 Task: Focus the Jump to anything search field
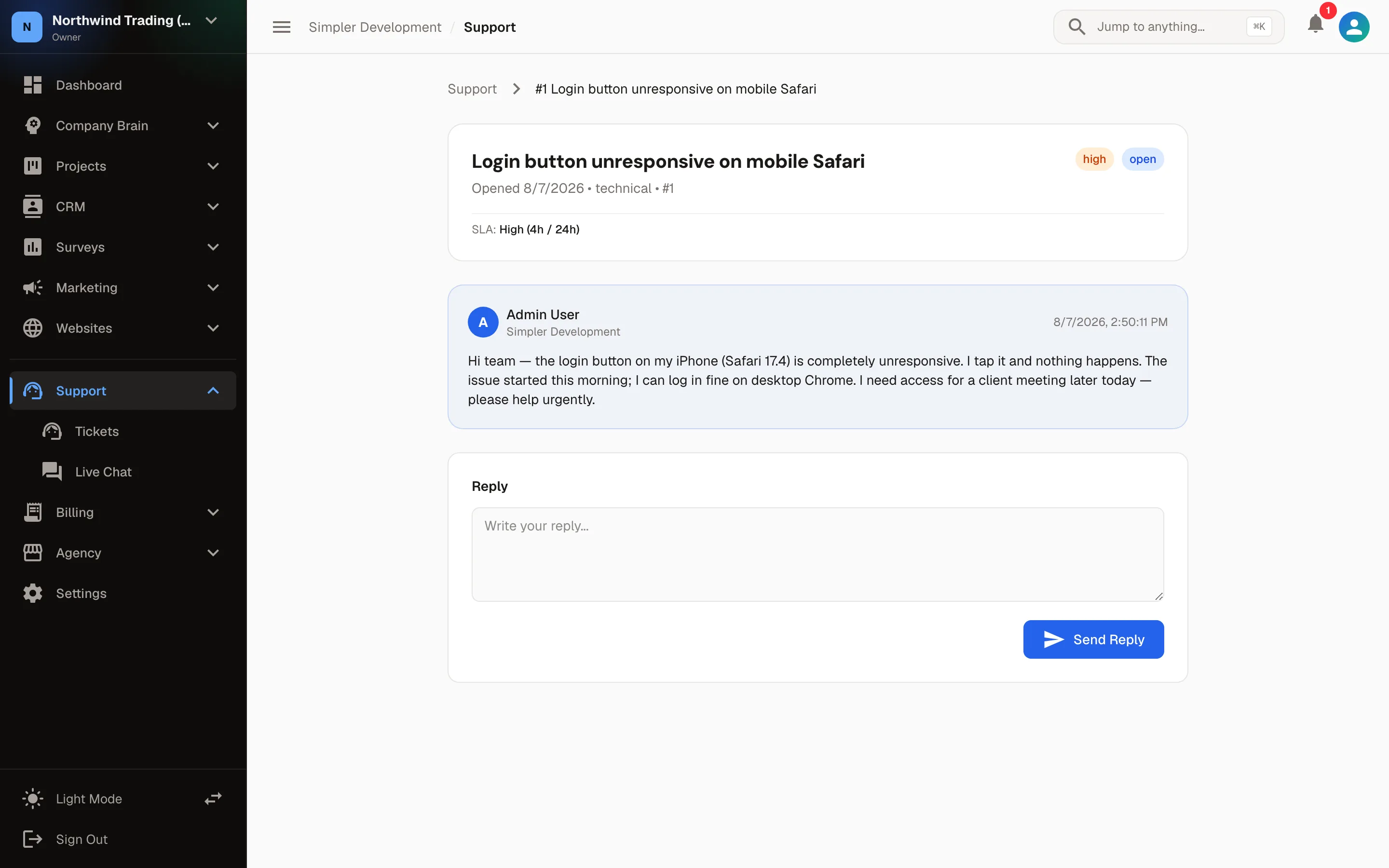tap(1169, 27)
